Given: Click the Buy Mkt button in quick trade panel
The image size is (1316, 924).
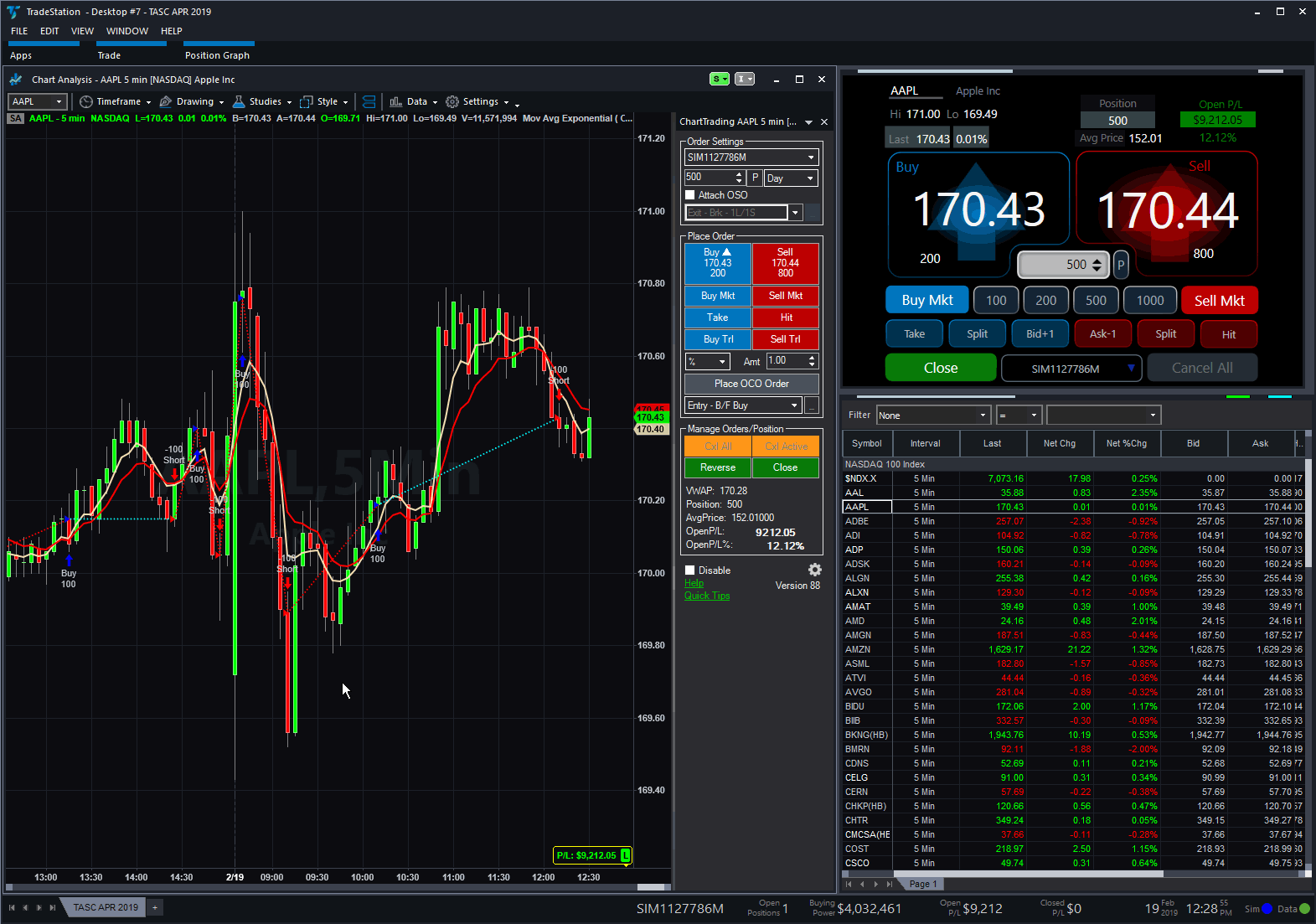Looking at the screenshot, I should 927,300.
